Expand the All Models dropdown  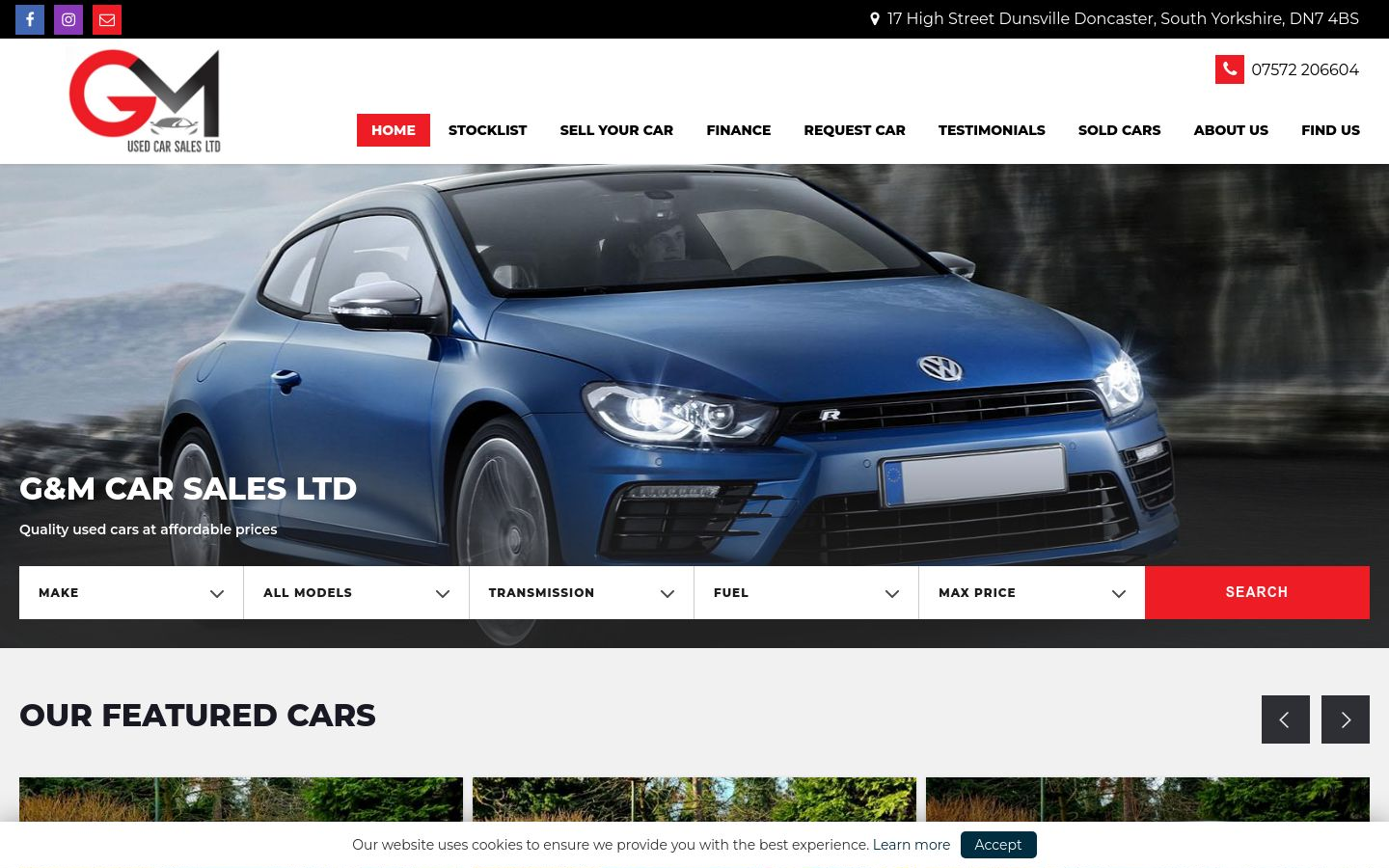pos(356,592)
